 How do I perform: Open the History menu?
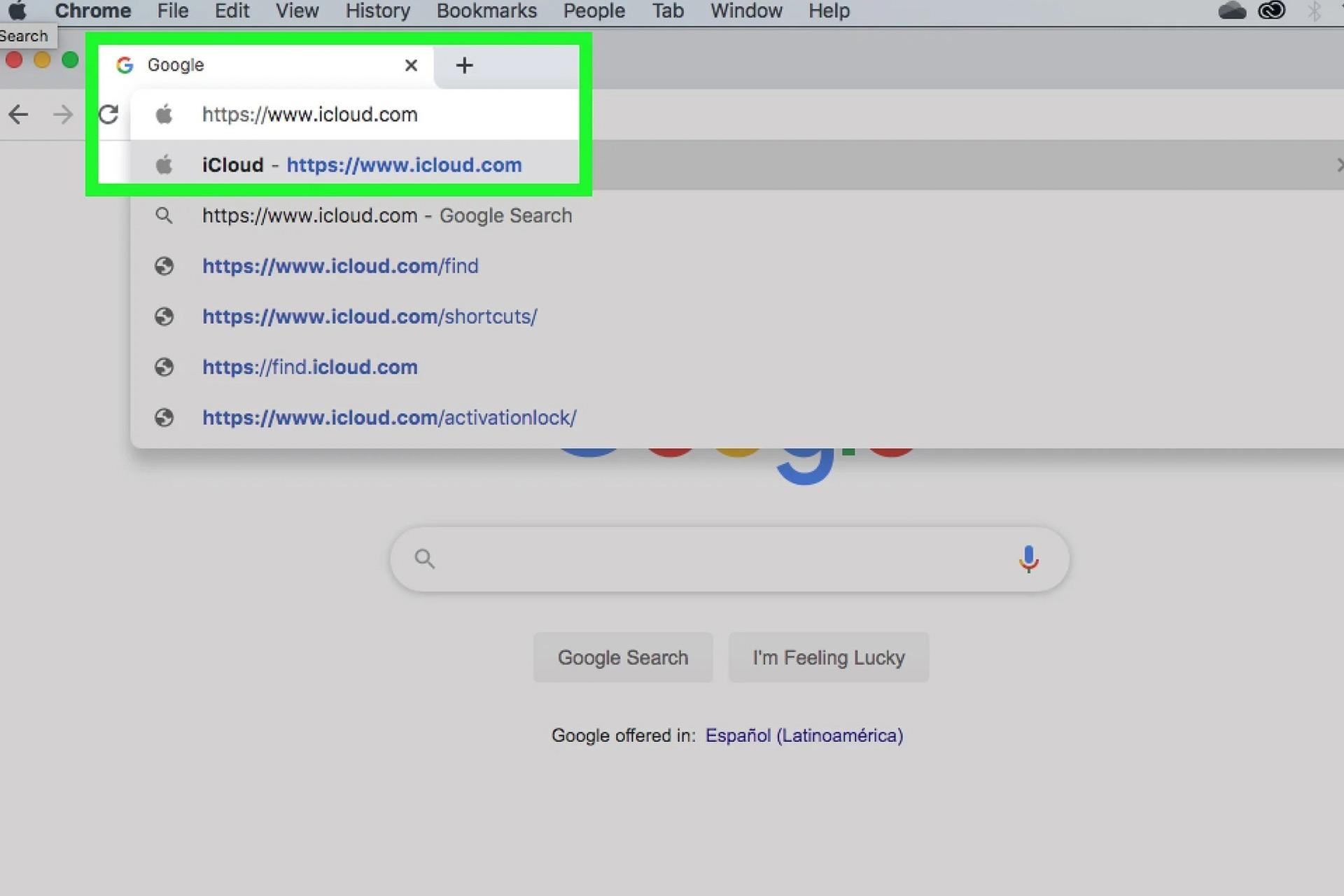[x=377, y=11]
